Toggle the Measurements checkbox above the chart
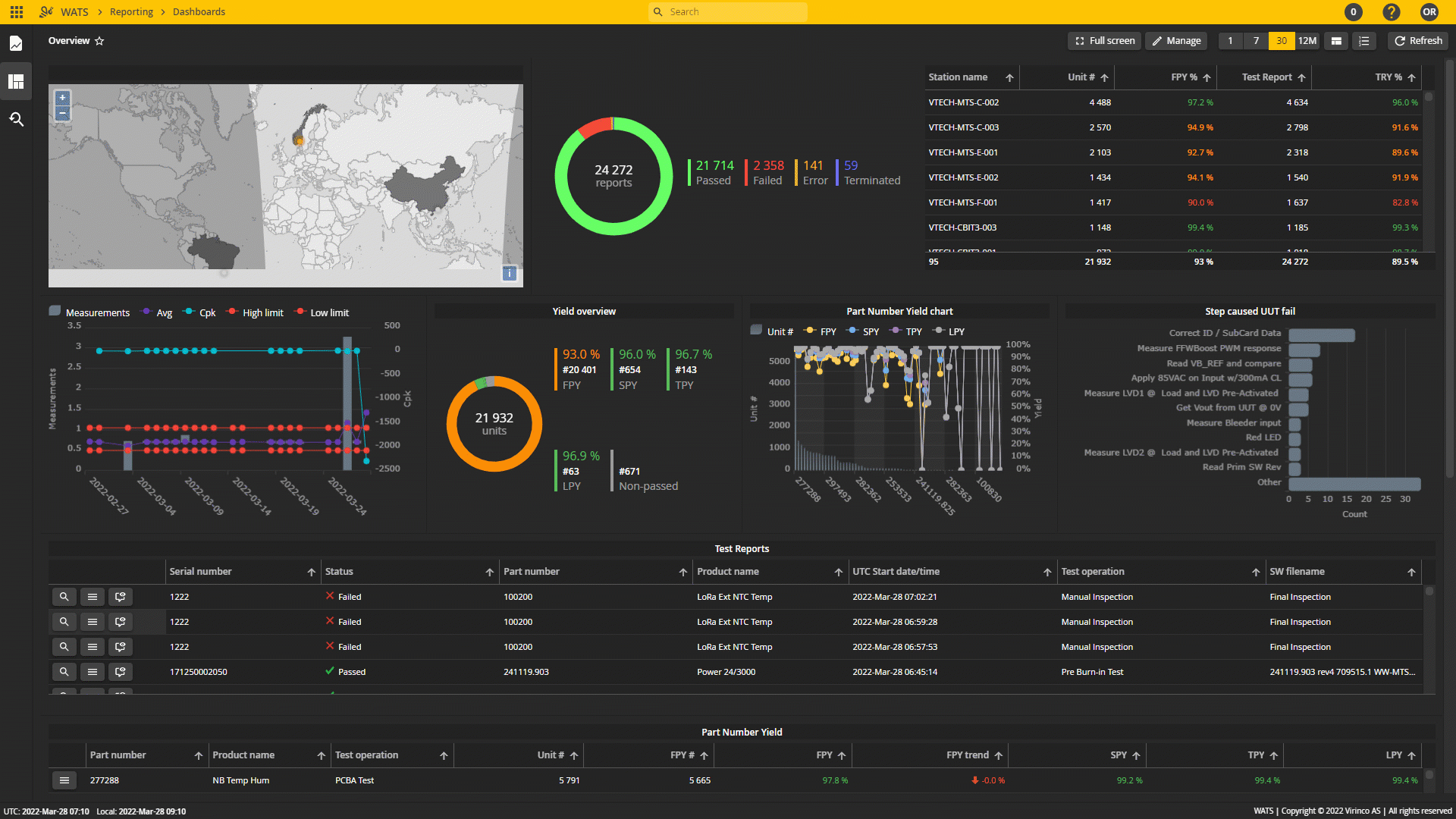 pyautogui.click(x=55, y=310)
